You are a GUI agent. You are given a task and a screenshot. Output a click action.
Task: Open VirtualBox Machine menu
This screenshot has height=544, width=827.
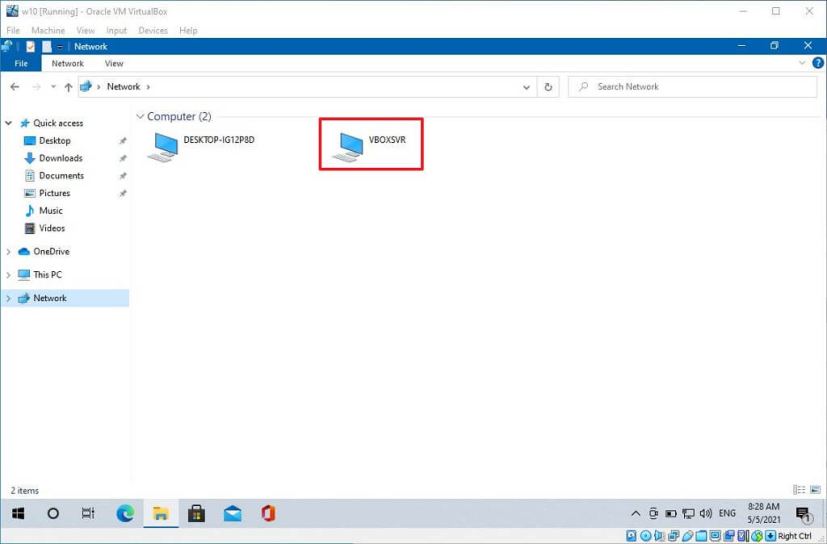click(48, 31)
